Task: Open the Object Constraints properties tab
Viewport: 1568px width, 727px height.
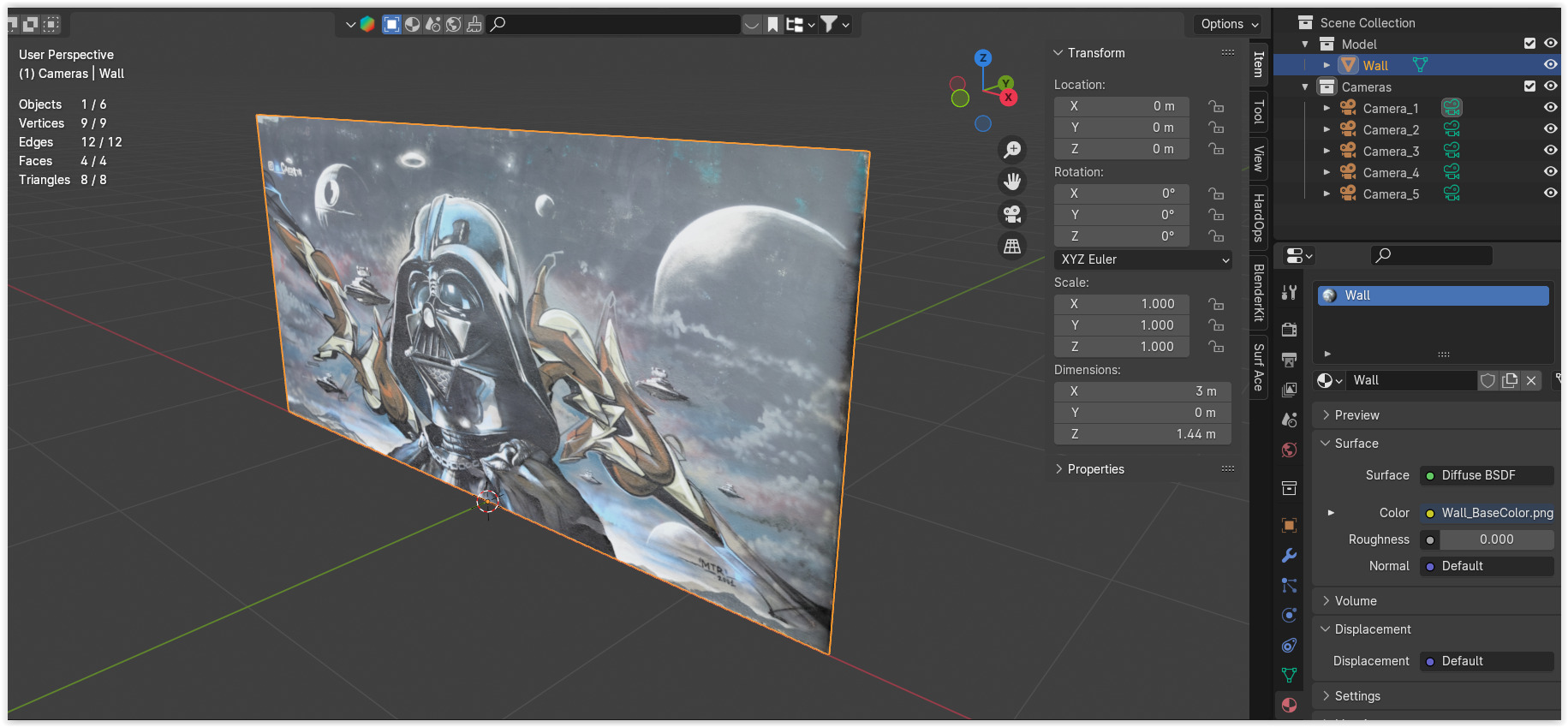Action: 1289,645
